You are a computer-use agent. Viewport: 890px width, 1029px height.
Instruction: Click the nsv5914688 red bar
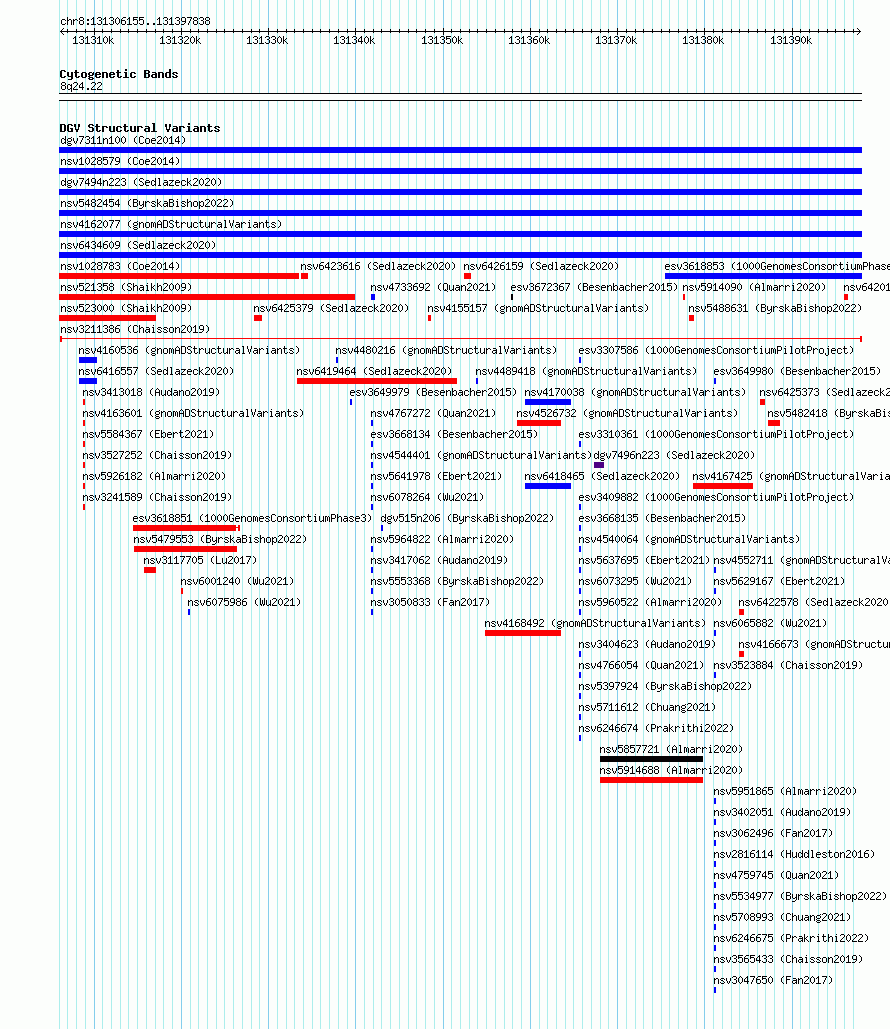(651, 780)
